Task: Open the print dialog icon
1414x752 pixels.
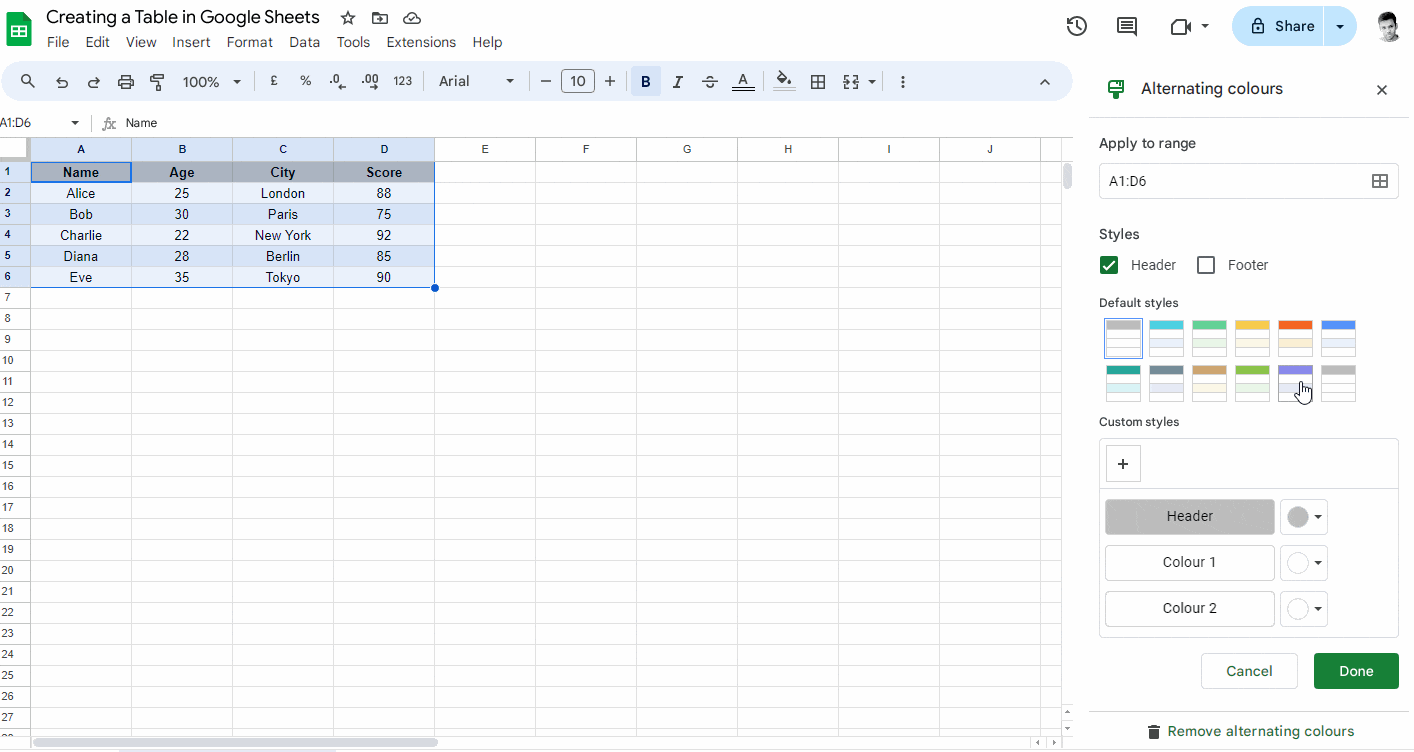Action: click(125, 81)
